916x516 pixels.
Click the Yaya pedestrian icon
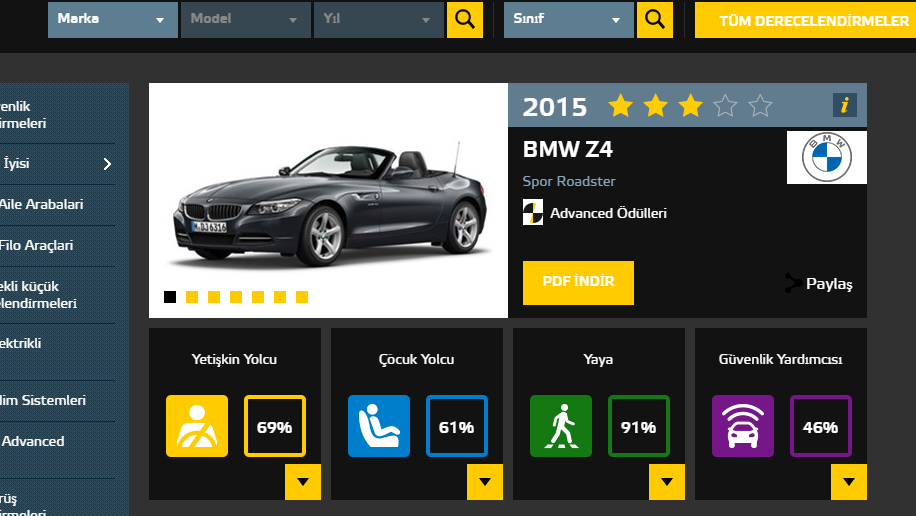(561, 426)
